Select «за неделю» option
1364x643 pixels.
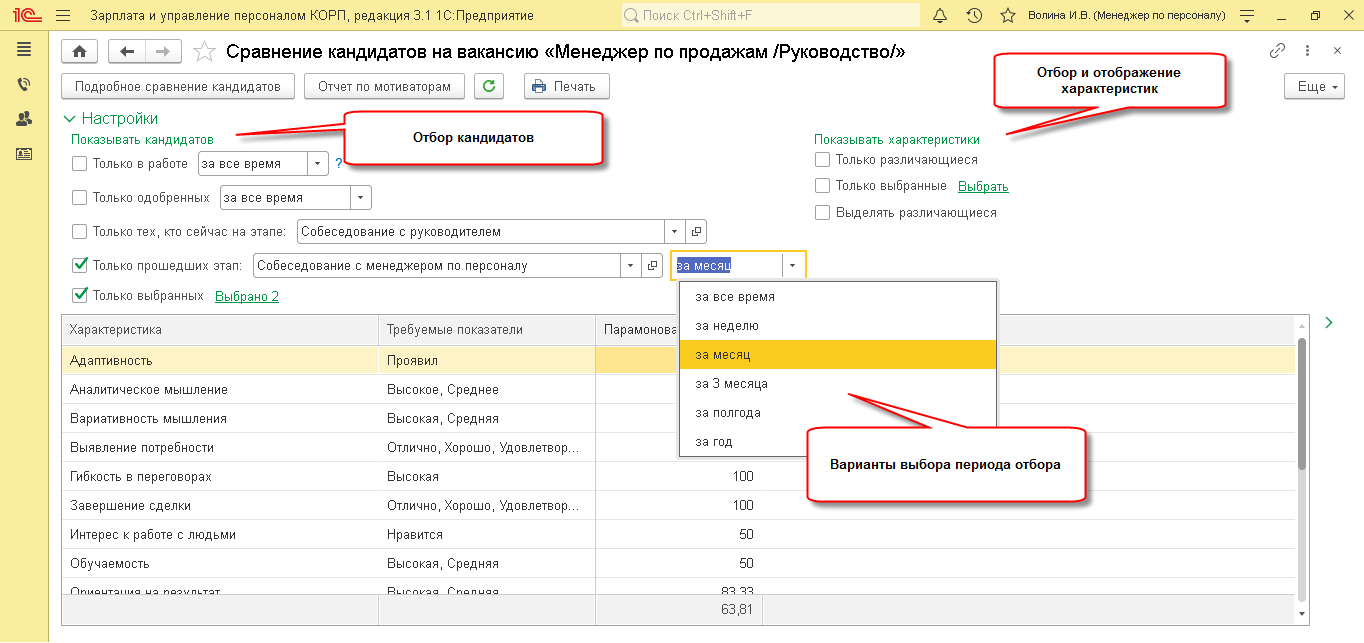[x=837, y=326]
